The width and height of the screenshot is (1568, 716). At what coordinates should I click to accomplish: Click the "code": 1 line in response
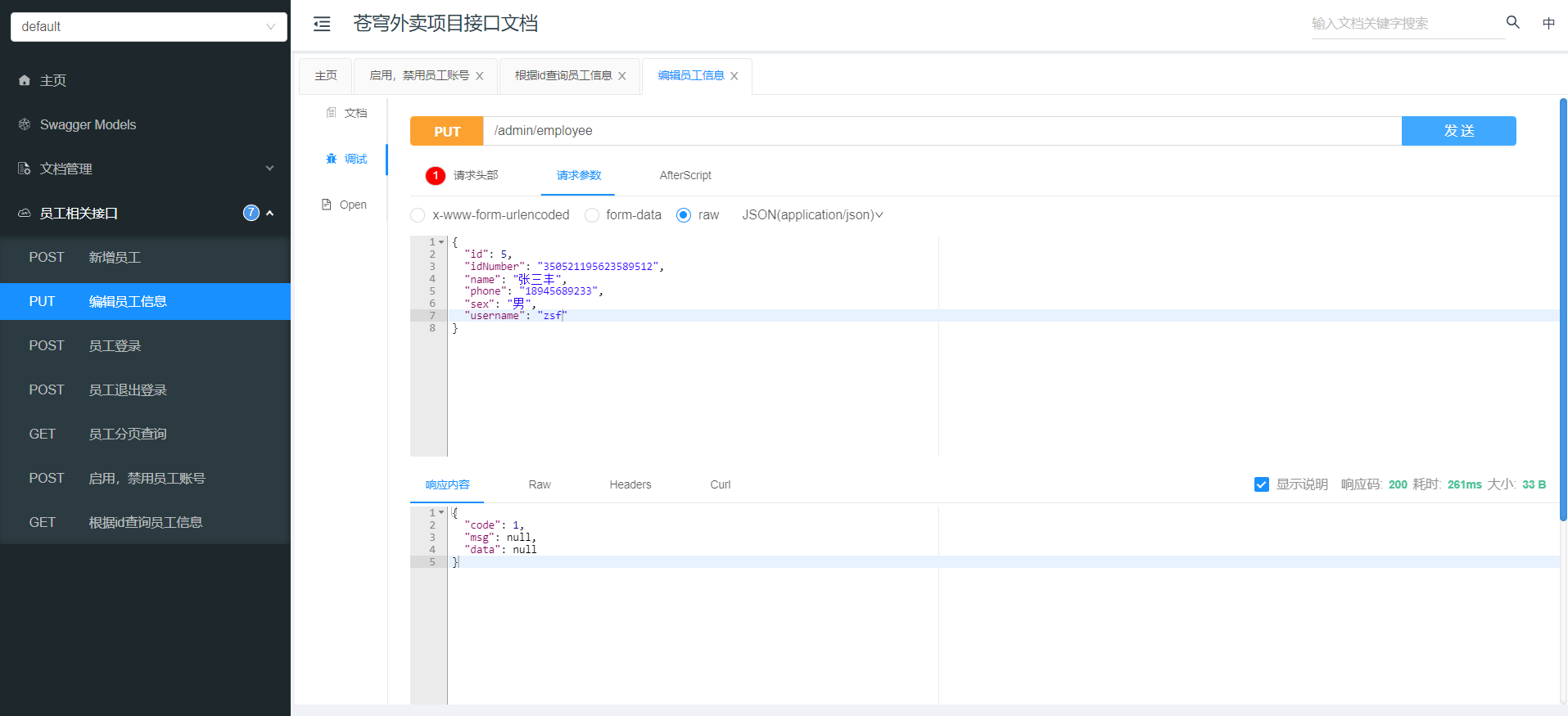coord(494,525)
